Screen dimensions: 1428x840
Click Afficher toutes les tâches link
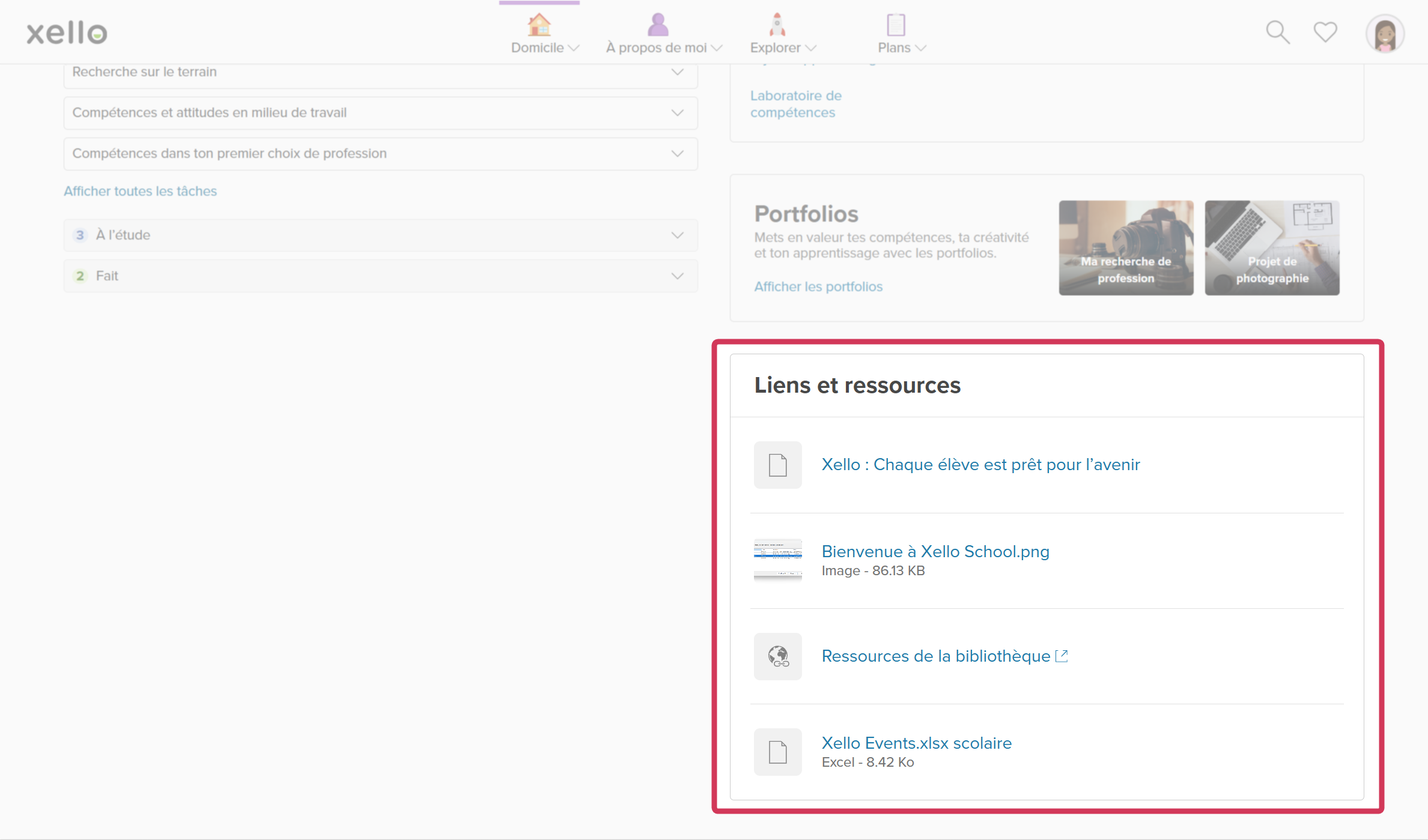pyautogui.click(x=140, y=191)
